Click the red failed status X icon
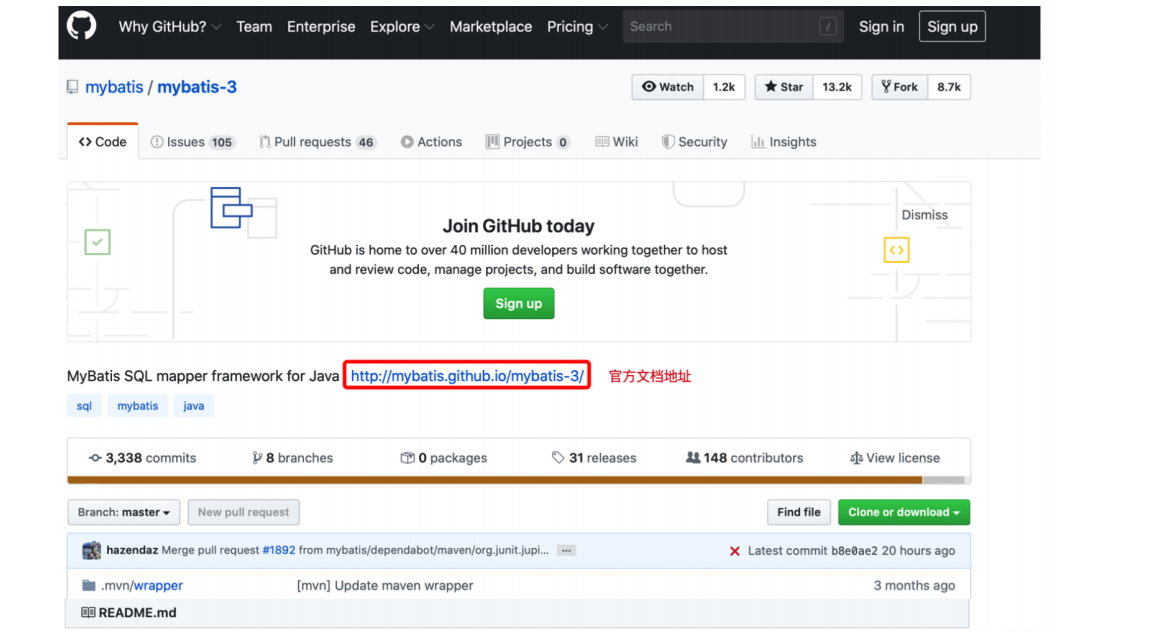Screen dimensions: 1165x635 click(x=735, y=551)
